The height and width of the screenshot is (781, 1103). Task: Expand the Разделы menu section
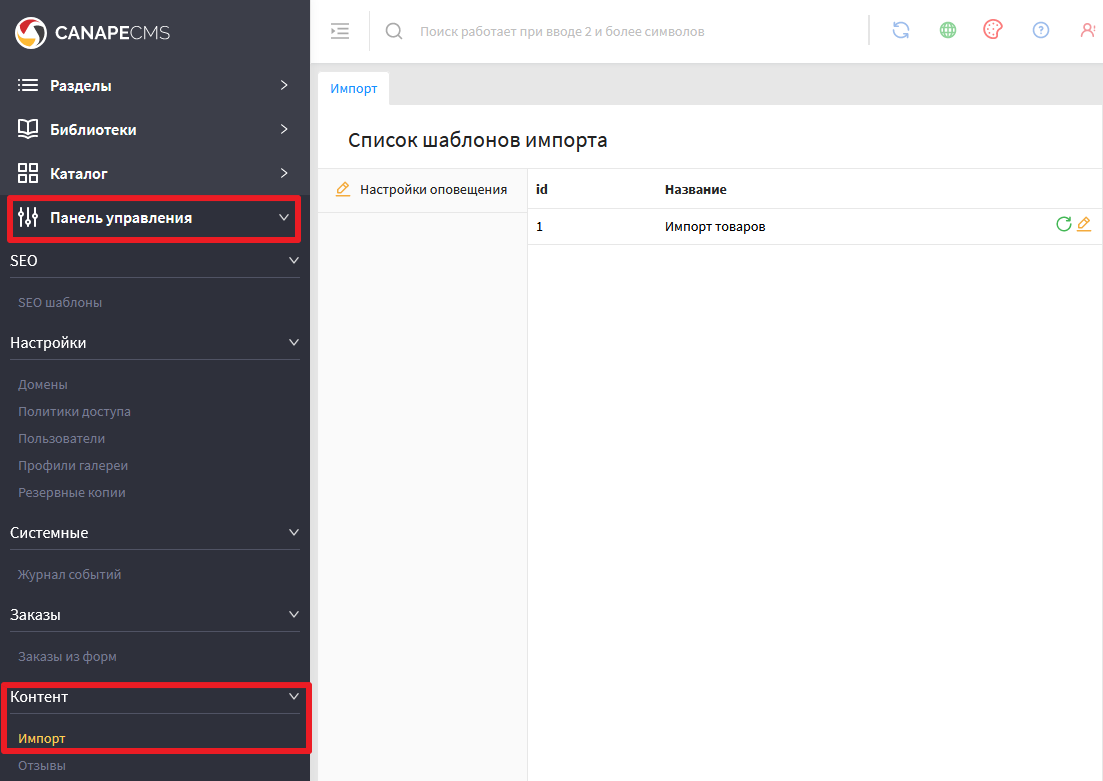click(x=153, y=86)
